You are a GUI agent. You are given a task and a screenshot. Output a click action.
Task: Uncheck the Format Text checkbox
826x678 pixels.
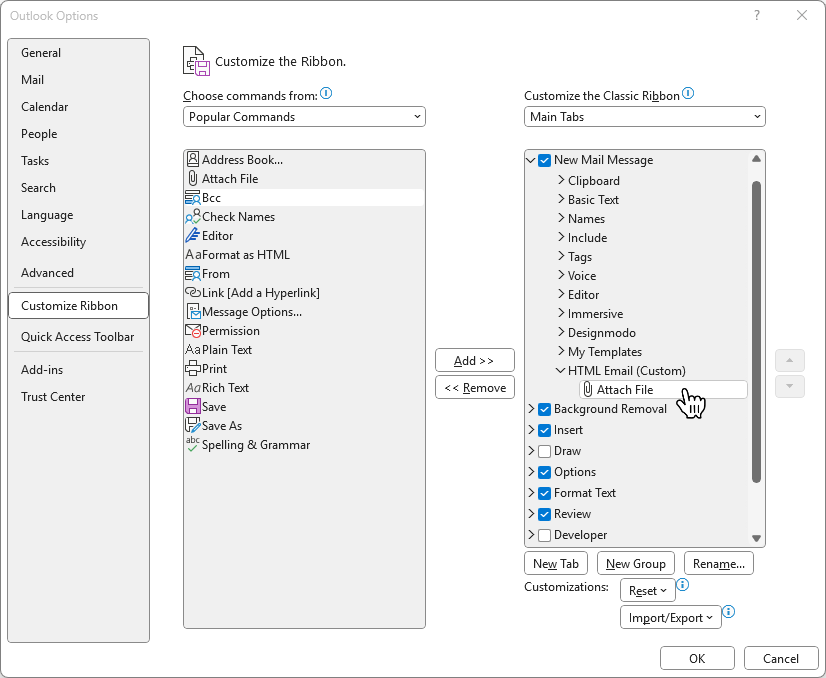point(545,493)
